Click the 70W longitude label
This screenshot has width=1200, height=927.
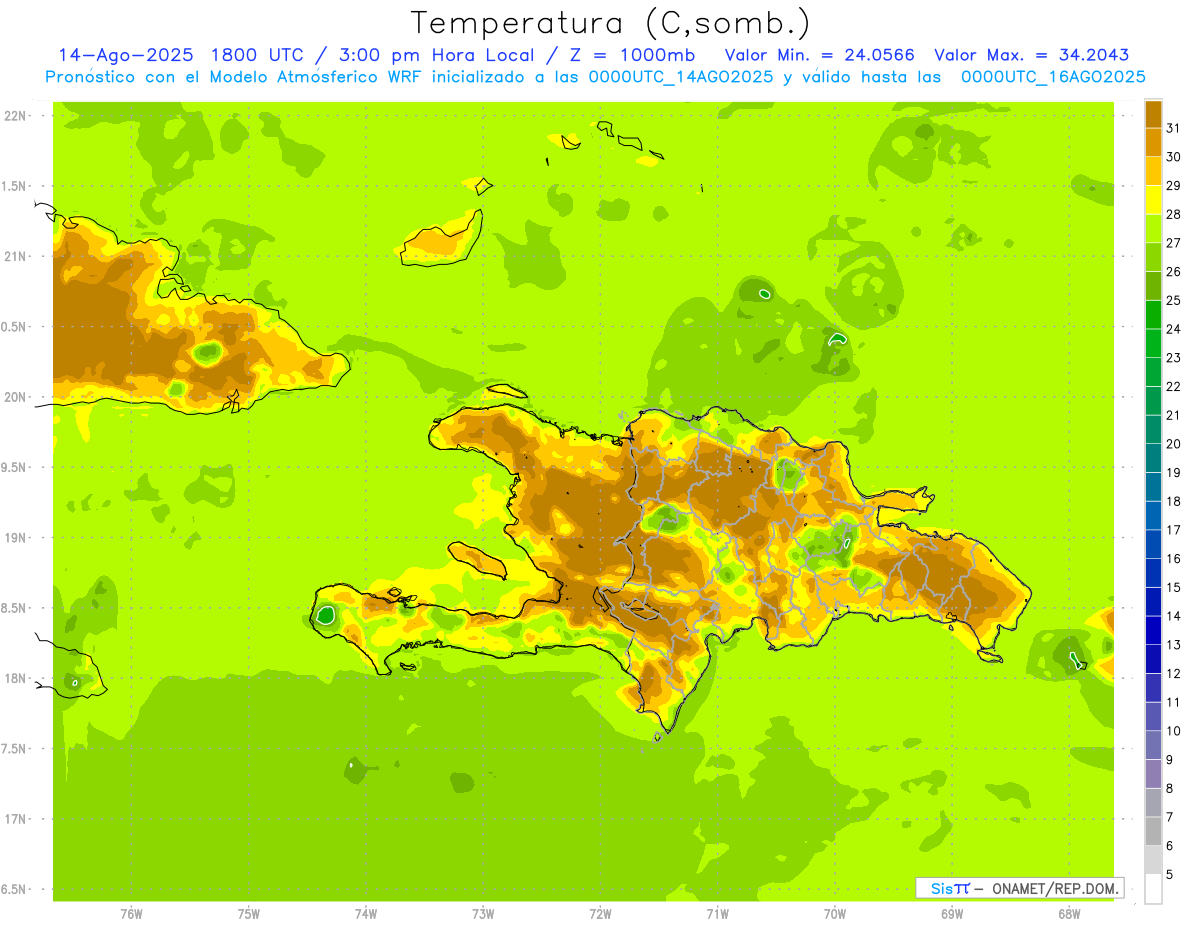coord(835,915)
